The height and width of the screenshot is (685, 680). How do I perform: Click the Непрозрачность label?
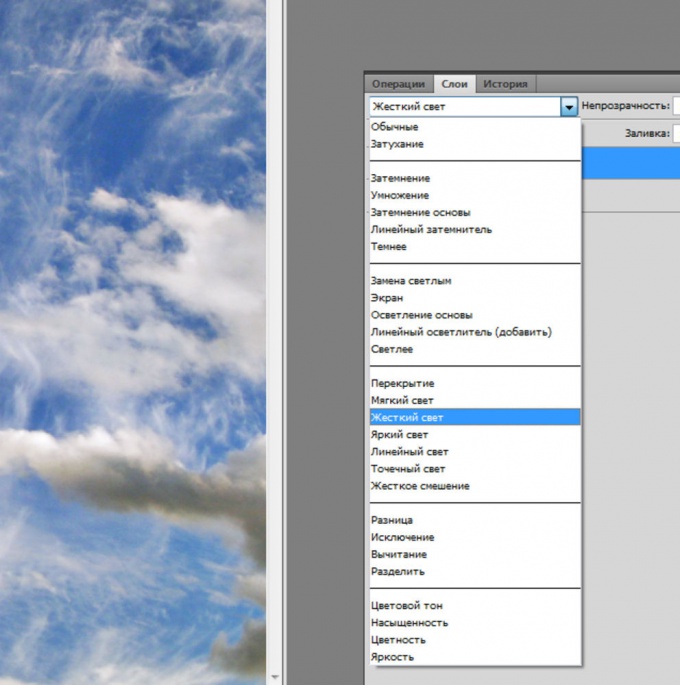pos(625,106)
